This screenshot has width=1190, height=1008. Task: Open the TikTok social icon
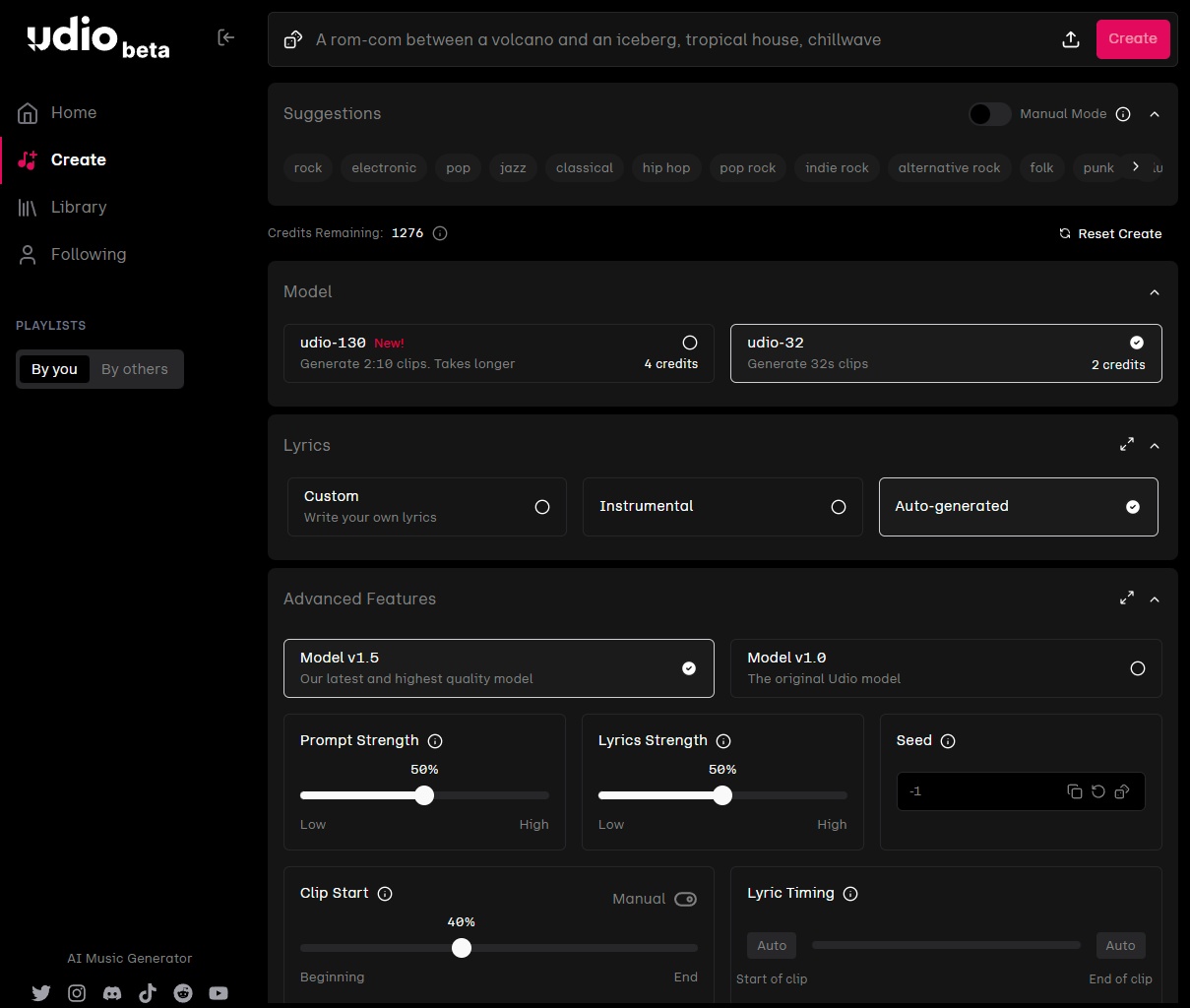tap(148, 993)
